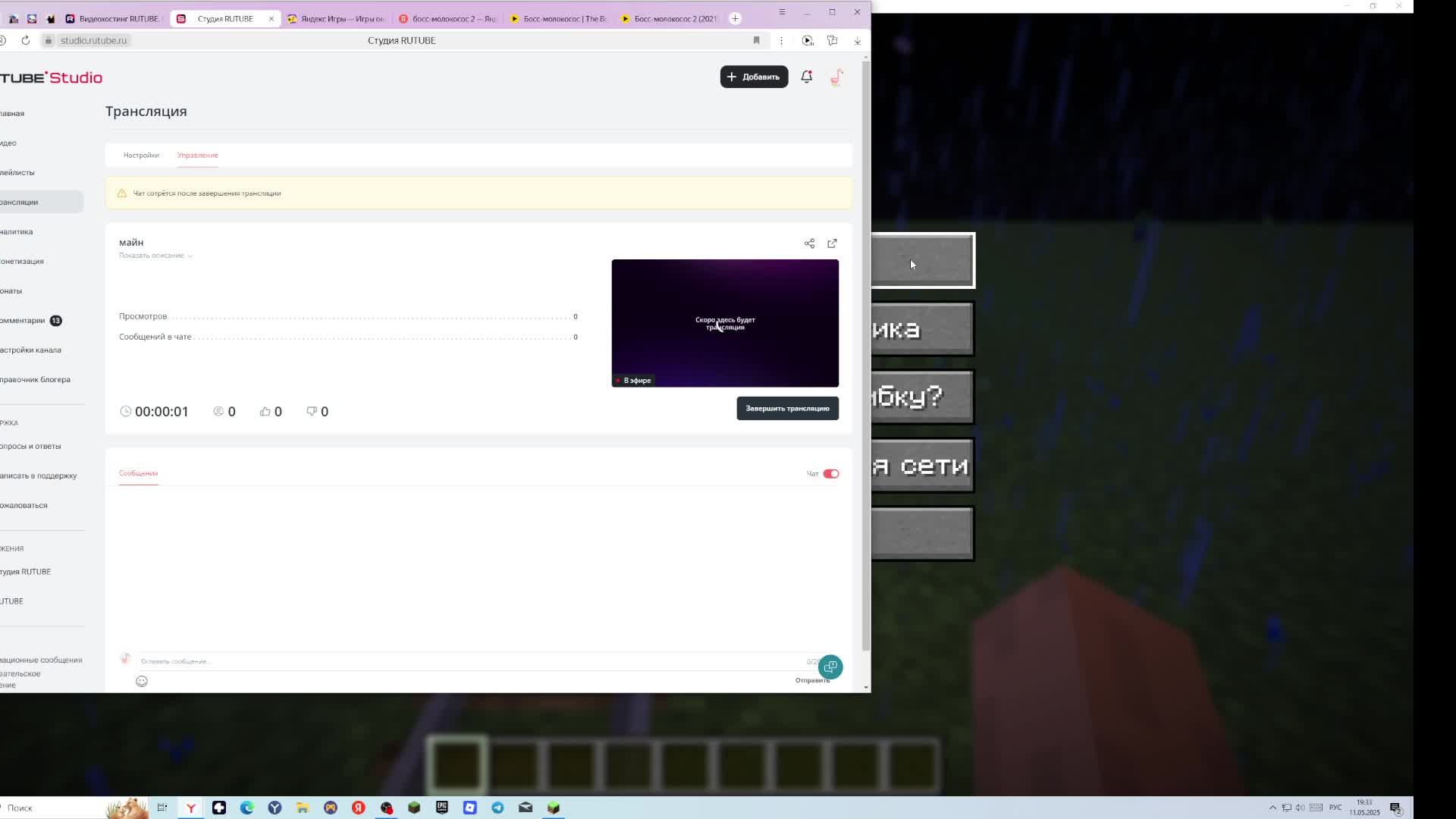Click the bookmark icon in address bar

pyautogui.click(x=756, y=40)
